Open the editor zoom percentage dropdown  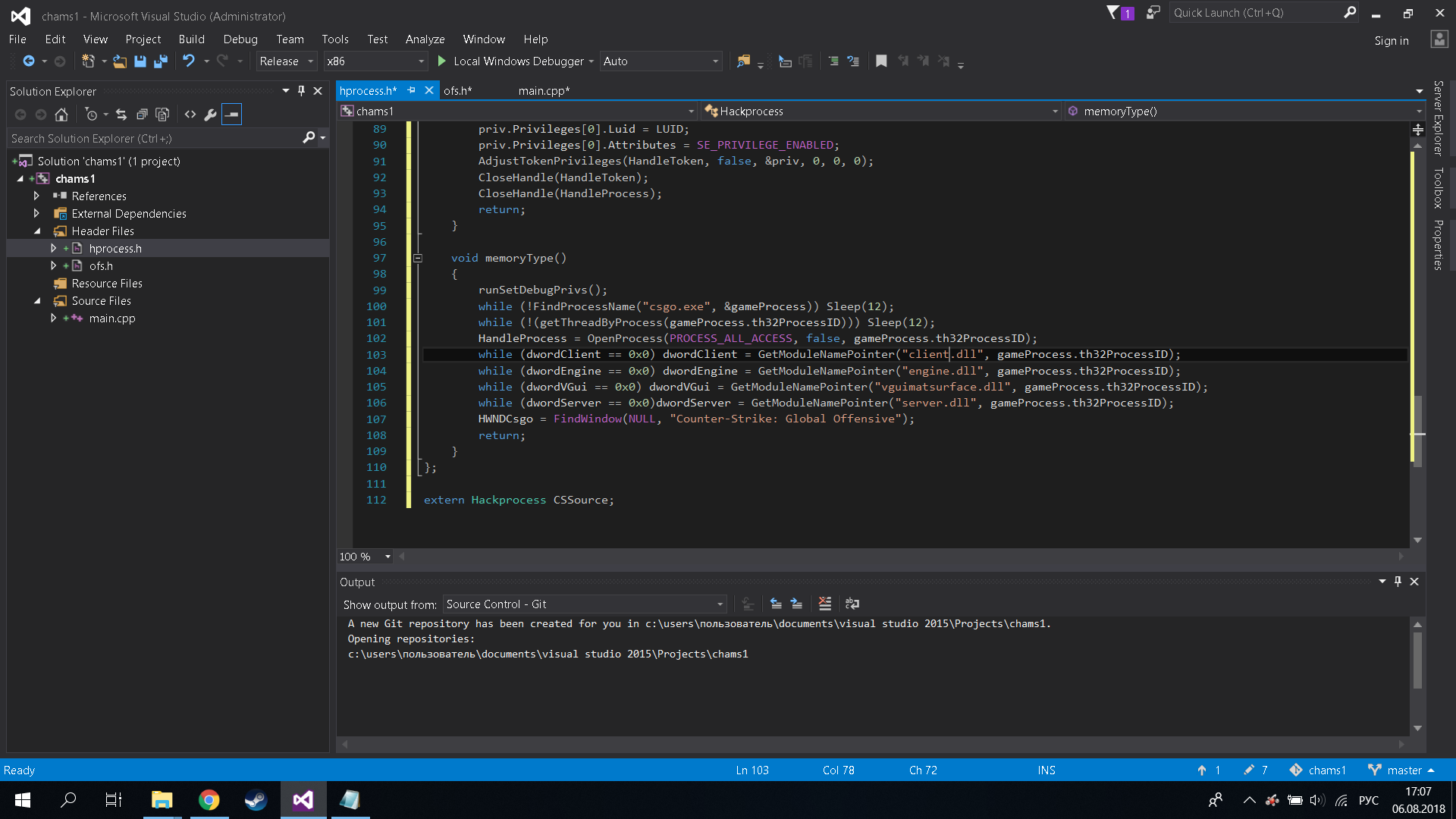[x=388, y=557]
